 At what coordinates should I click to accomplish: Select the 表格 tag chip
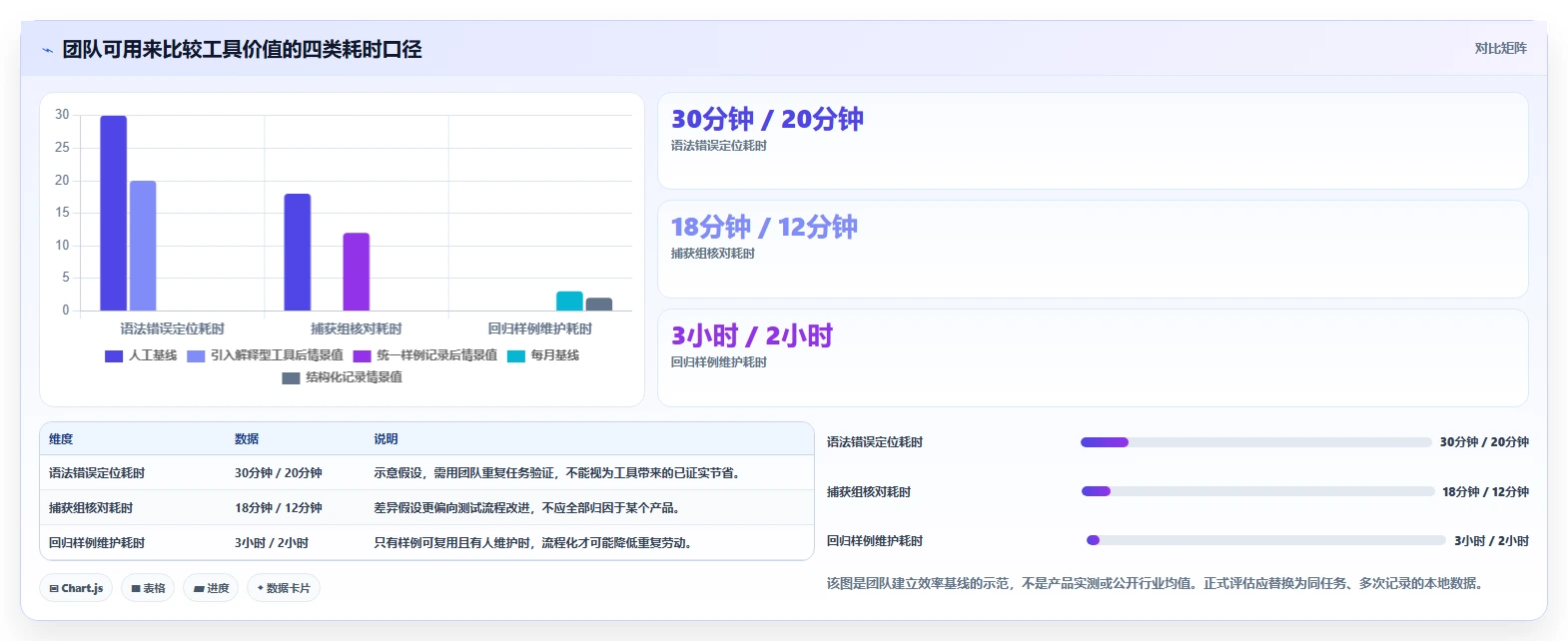(148, 588)
